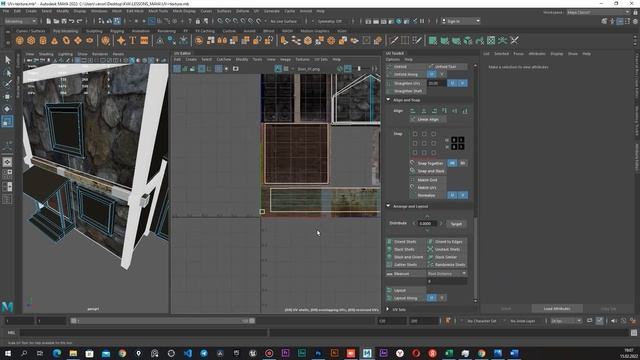
Task: Toggle U option for Normalize
Action: click(452, 195)
